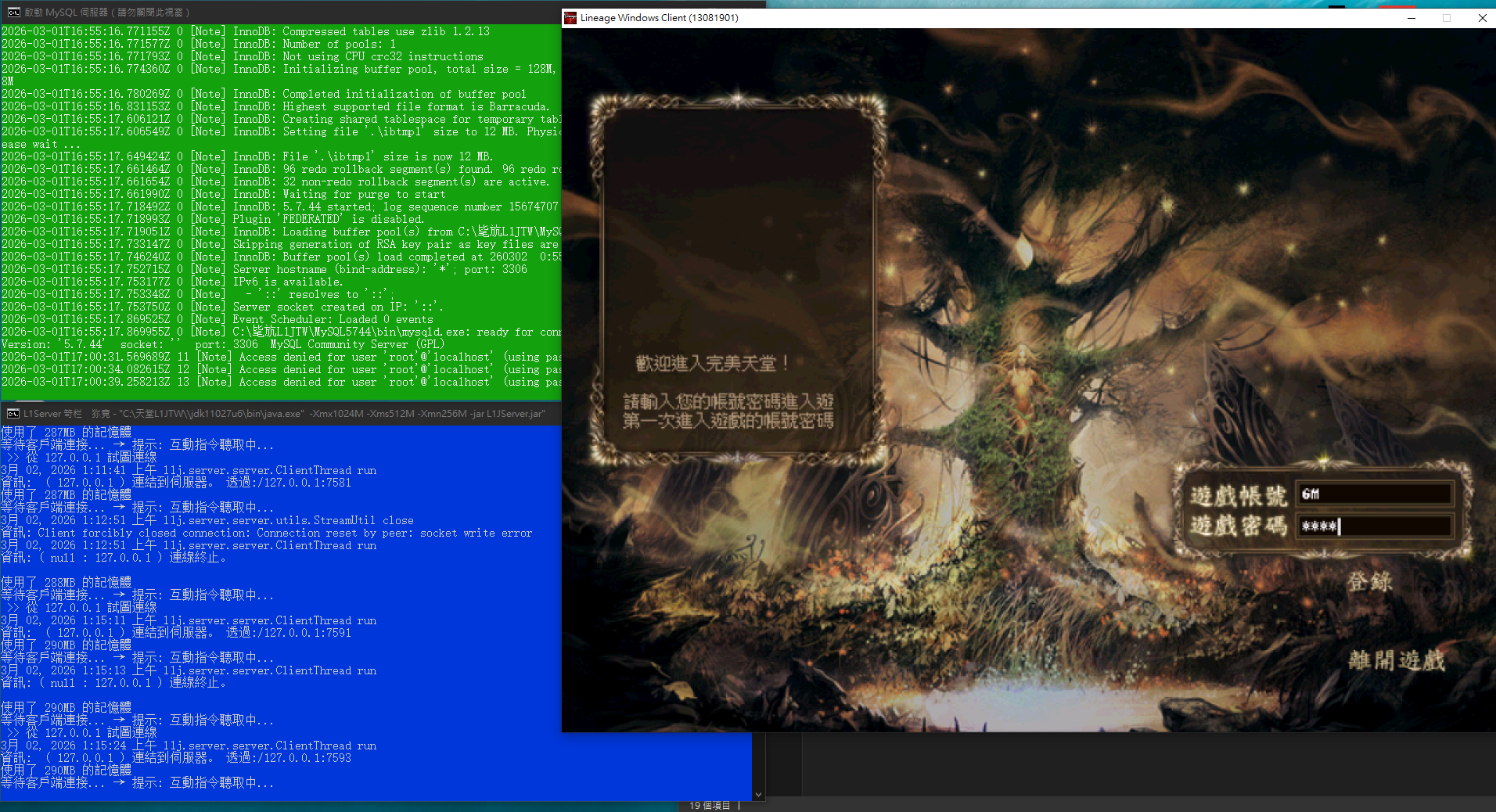Click the L1Server title text showing java.exe path
Image resolution: width=1496 pixels, height=812 pixels.
click(x=284, y=414)
